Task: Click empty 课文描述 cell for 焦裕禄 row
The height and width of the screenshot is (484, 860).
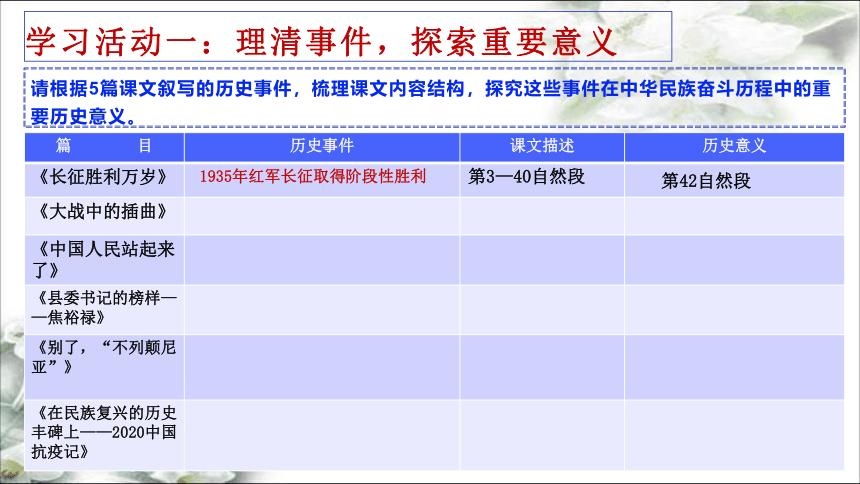Action: click(x=542, y=310)
